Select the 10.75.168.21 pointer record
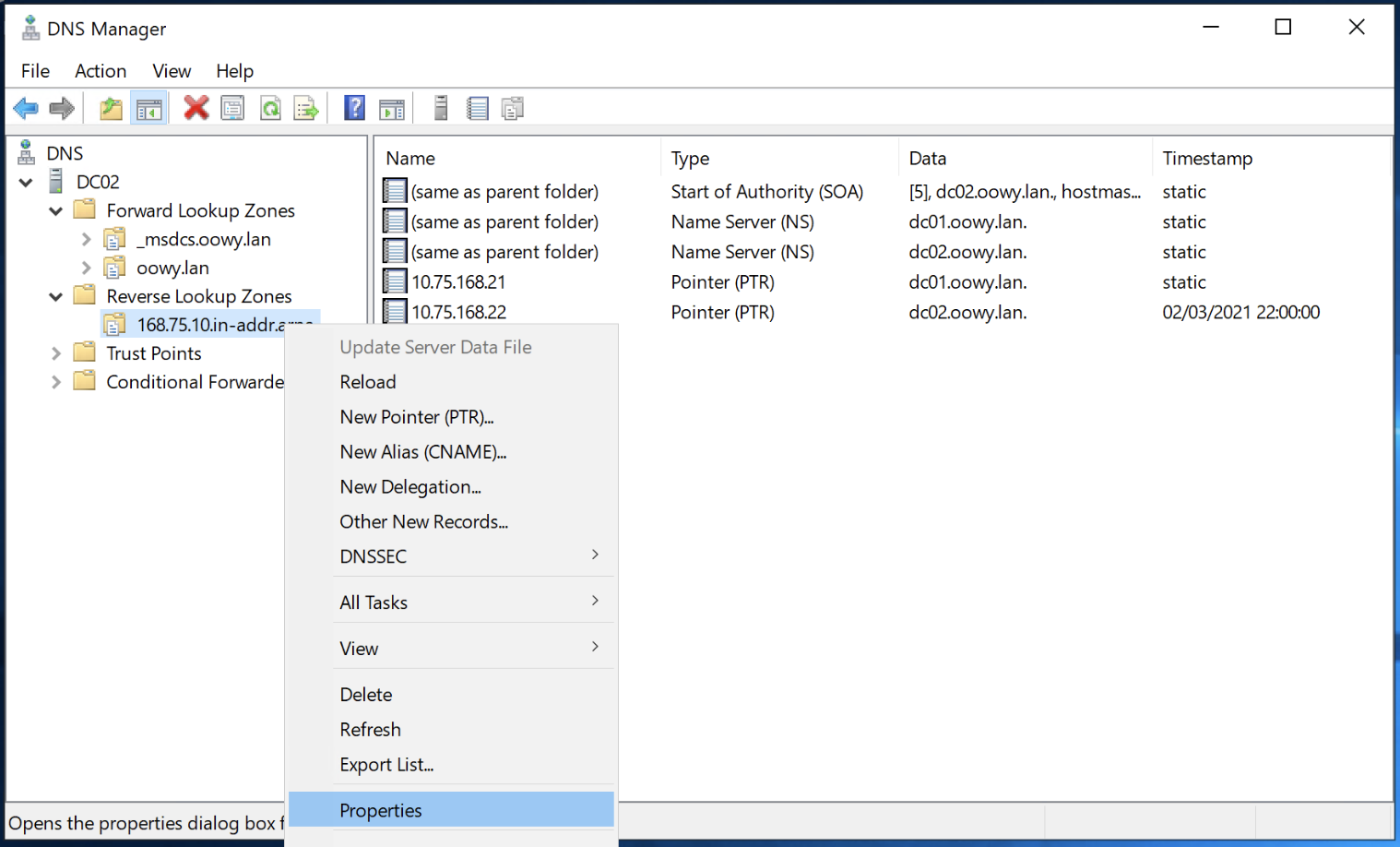1400x847 pixels. [x=458, y=282]
